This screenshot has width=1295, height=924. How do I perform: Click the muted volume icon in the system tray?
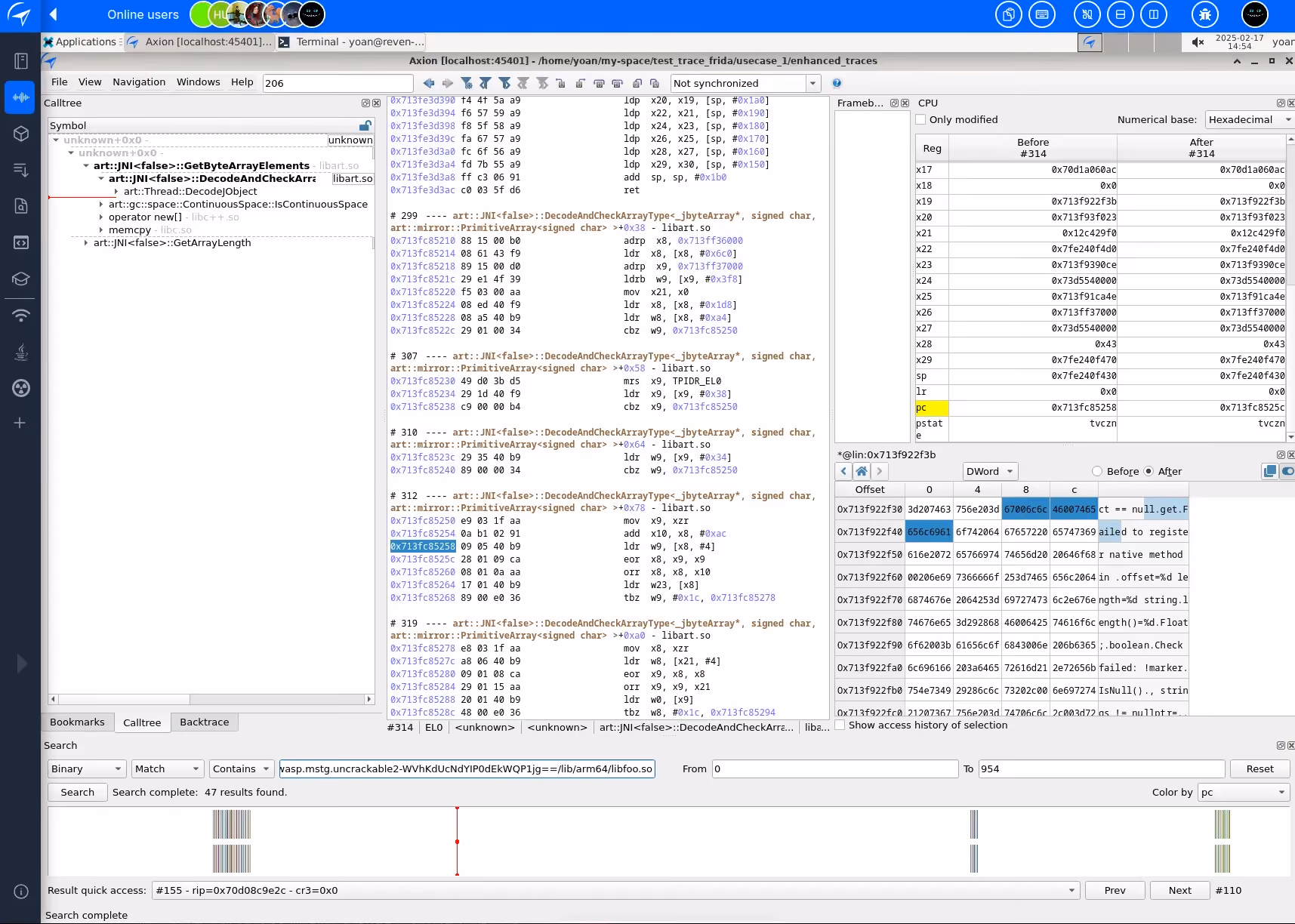click(x=1198, y=42)
